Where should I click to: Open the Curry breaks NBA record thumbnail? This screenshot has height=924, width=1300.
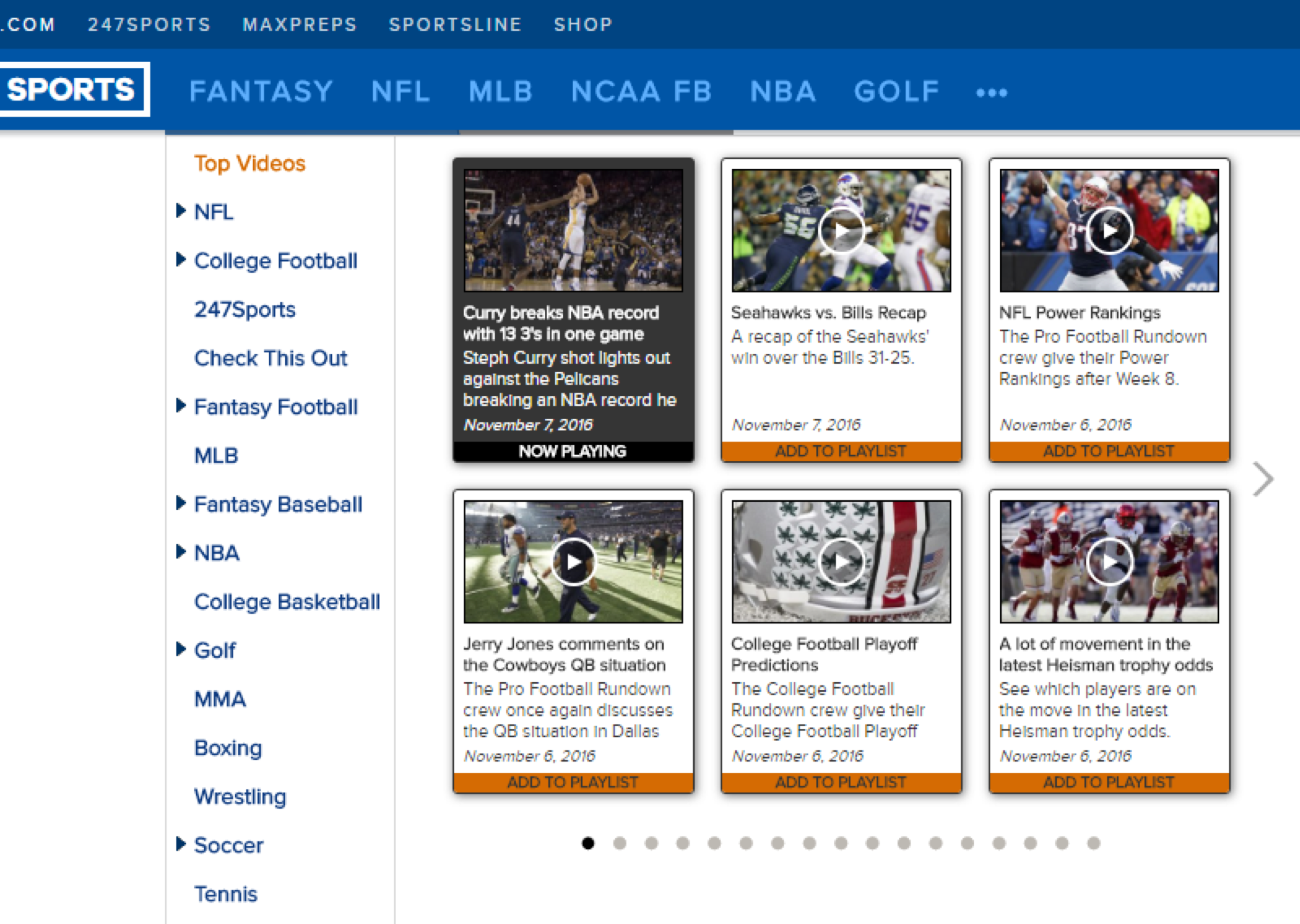pos(573,231)
